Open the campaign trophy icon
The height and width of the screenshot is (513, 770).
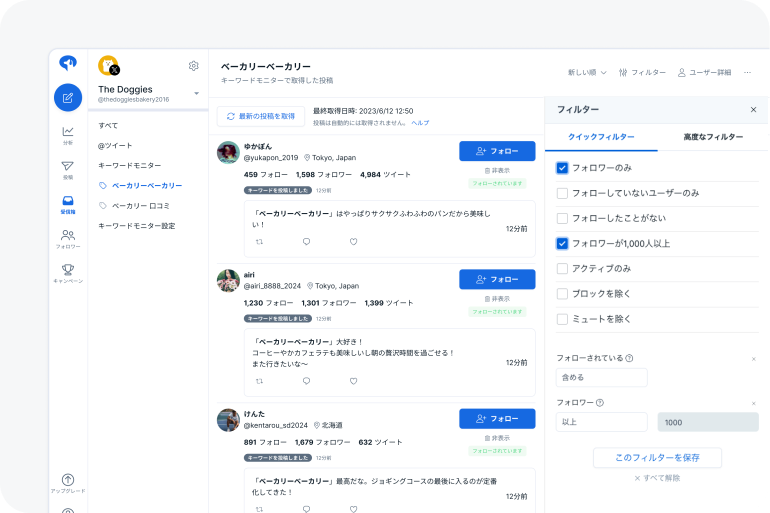tap(68, 269)
